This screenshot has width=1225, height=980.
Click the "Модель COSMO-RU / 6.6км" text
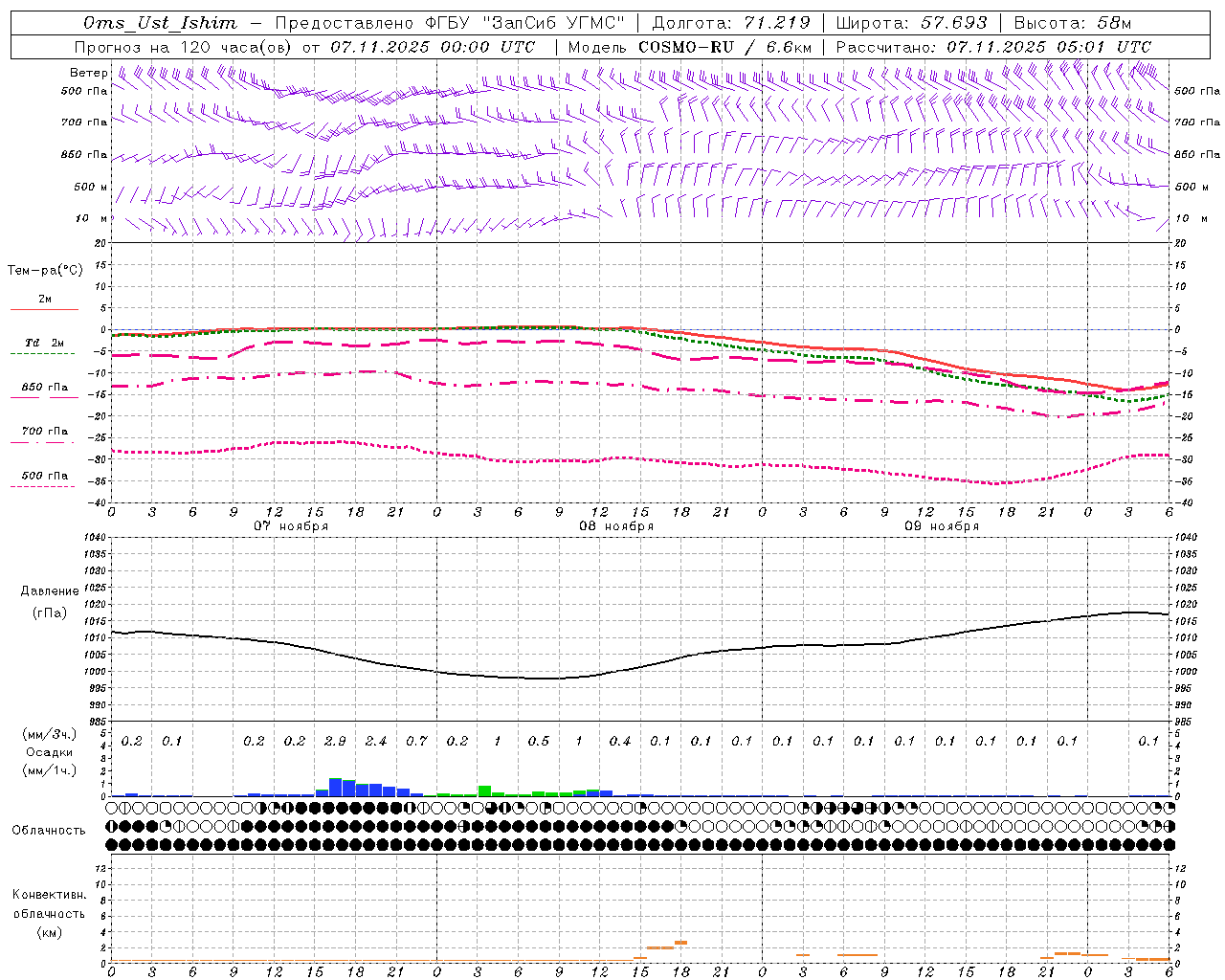tap(690, 47)
